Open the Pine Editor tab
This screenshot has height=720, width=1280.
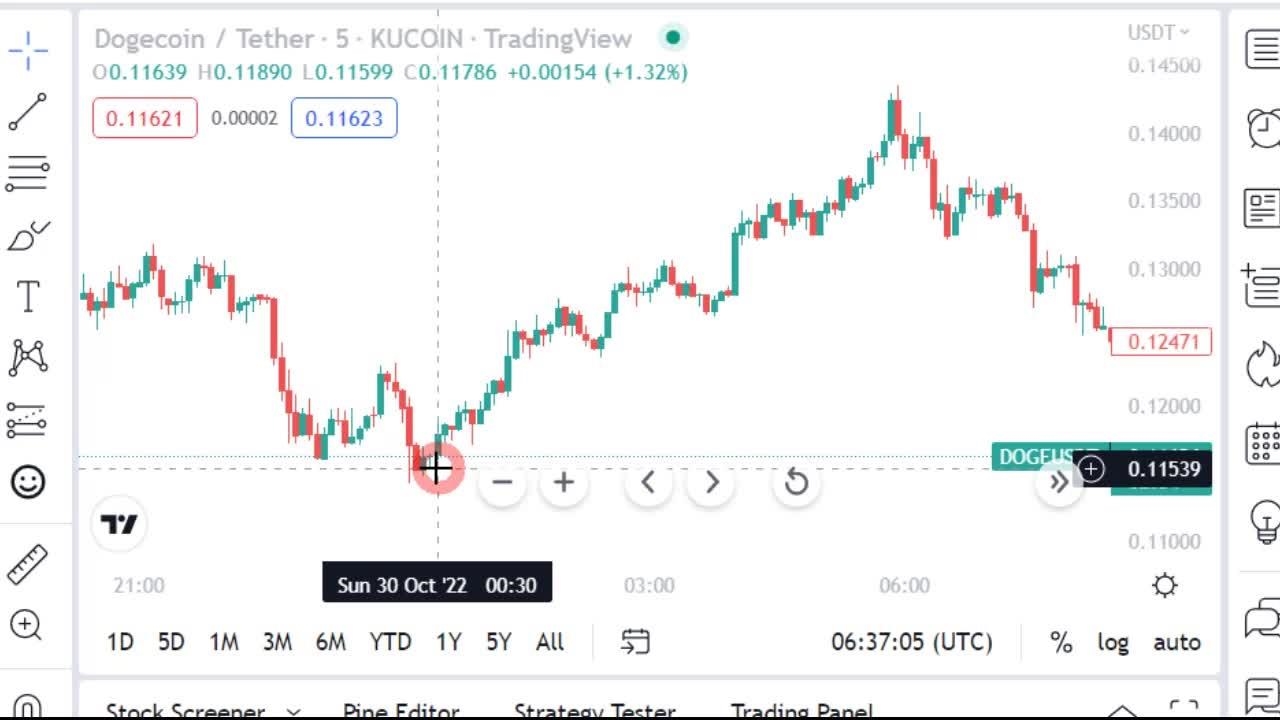click(x=400, y=711)
